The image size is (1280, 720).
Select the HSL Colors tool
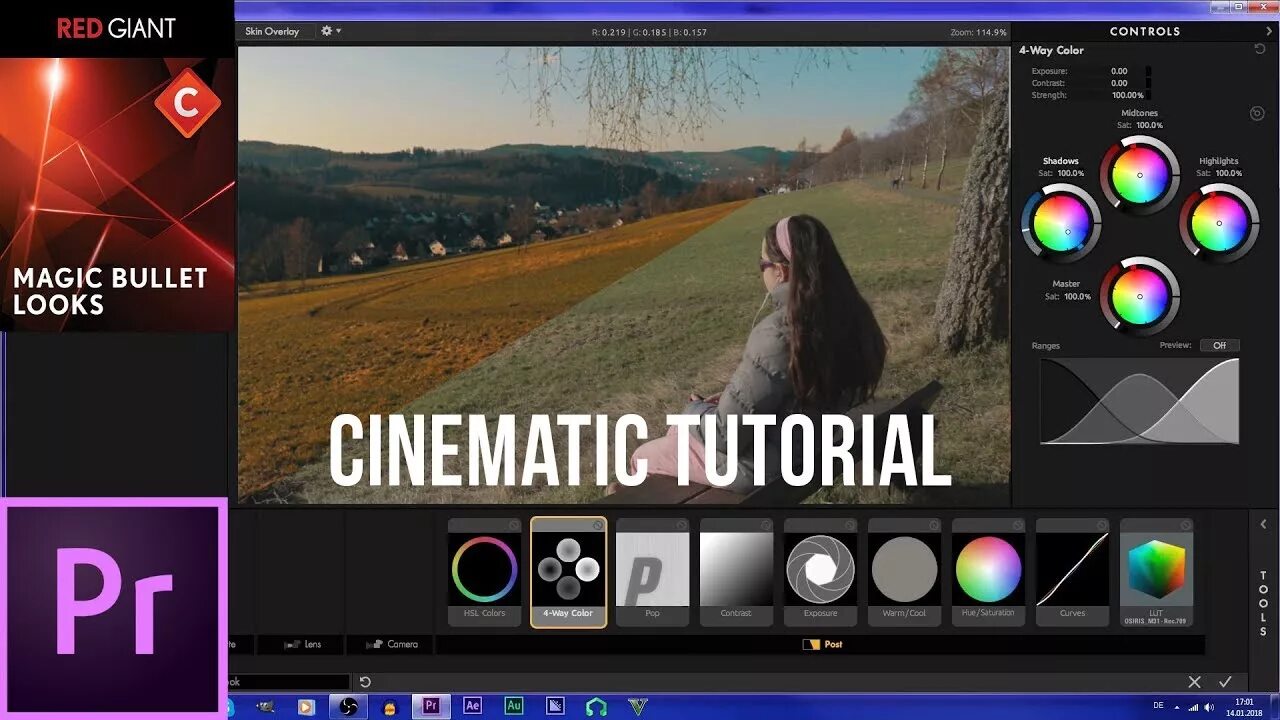pos(484,572)
